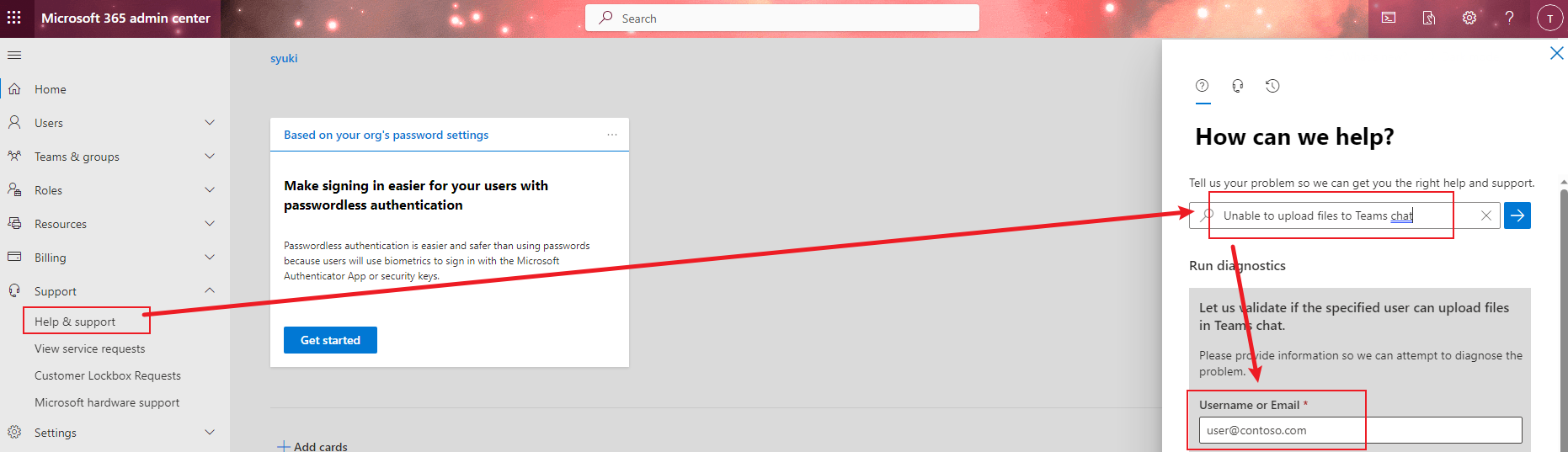Click Get started button
The height and width of the screenshot is (452, 1568).
point(330,340)
